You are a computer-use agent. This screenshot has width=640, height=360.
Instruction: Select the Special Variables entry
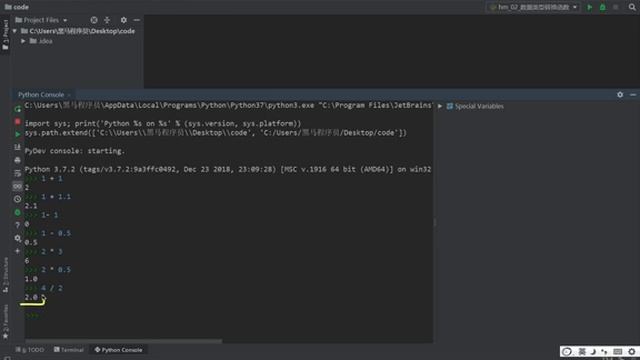pos(475,107)
